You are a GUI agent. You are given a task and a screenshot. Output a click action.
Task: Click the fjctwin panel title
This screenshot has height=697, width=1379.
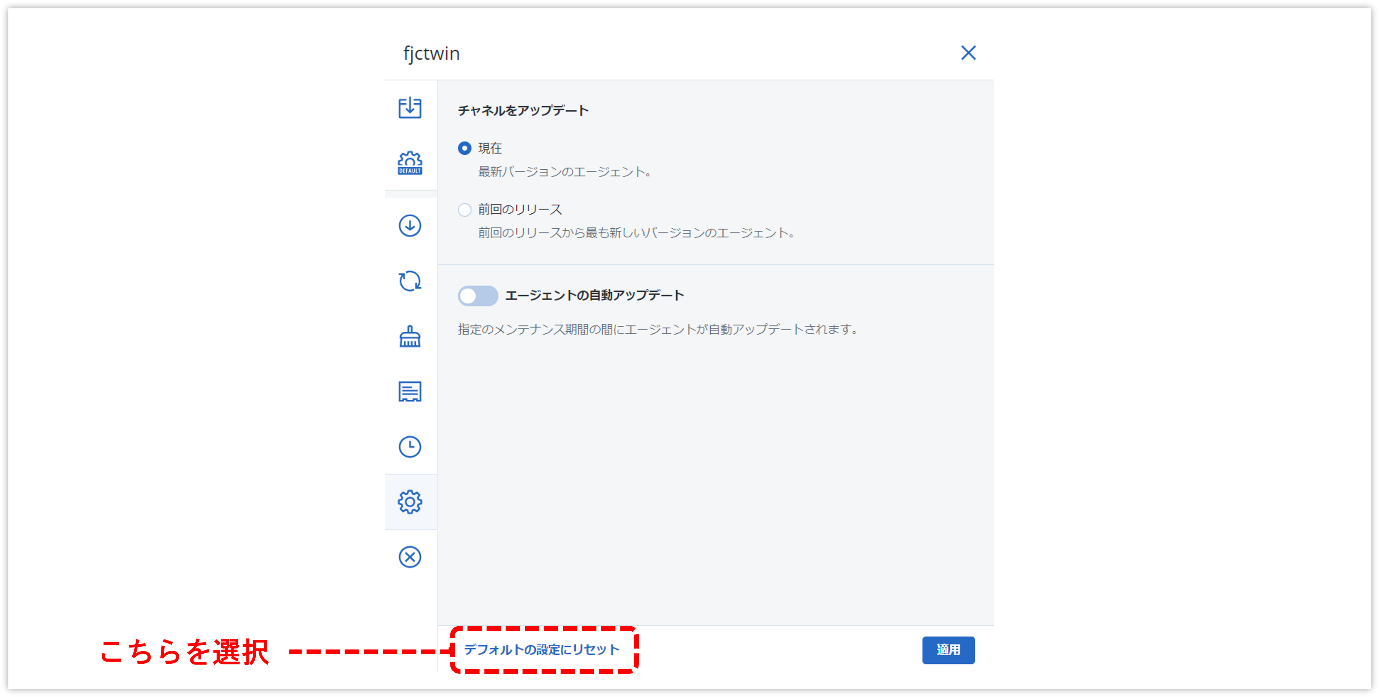click(x=432, y=54)
